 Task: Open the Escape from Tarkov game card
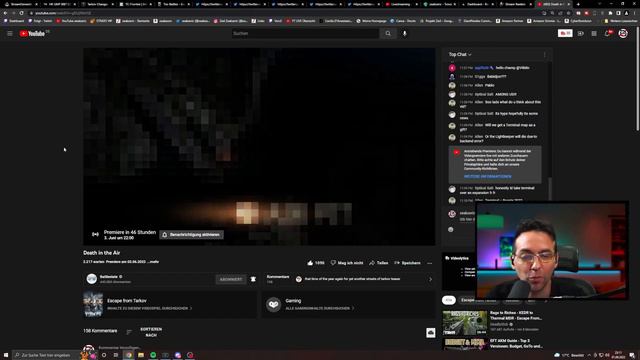point(170,304)
